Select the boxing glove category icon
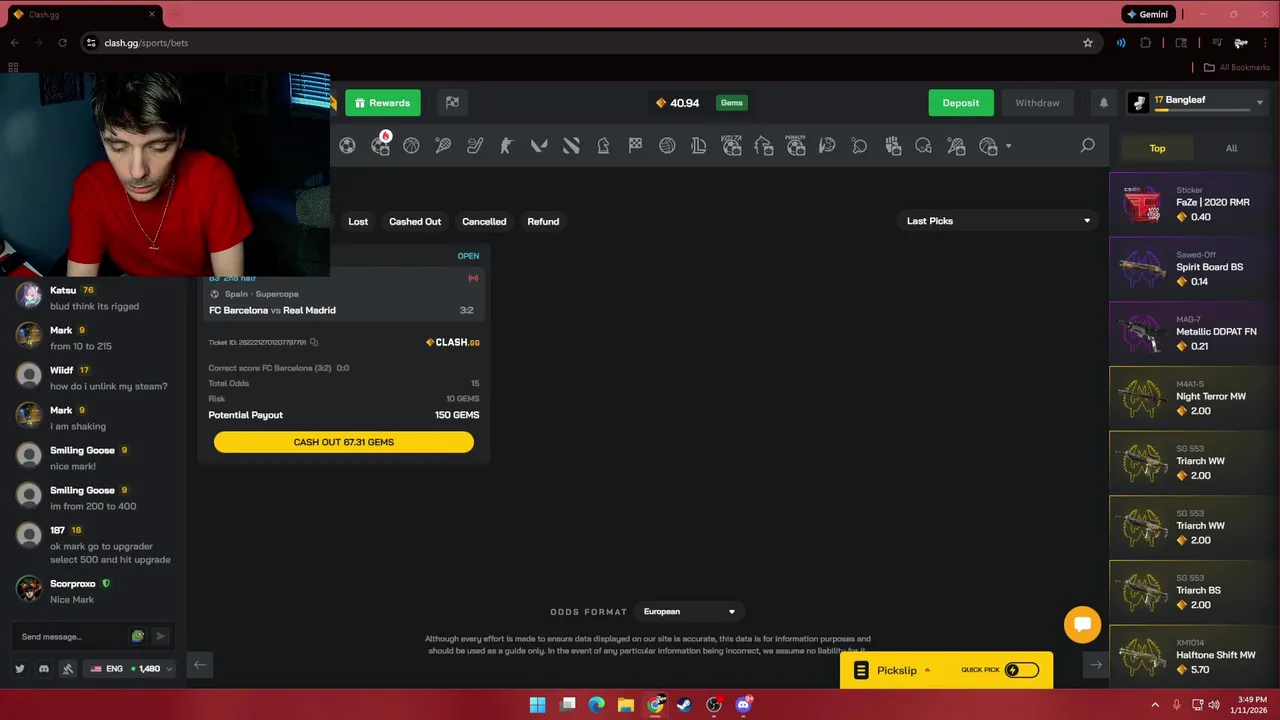This screenshot has height=720, width=1280. coord(893,146)
